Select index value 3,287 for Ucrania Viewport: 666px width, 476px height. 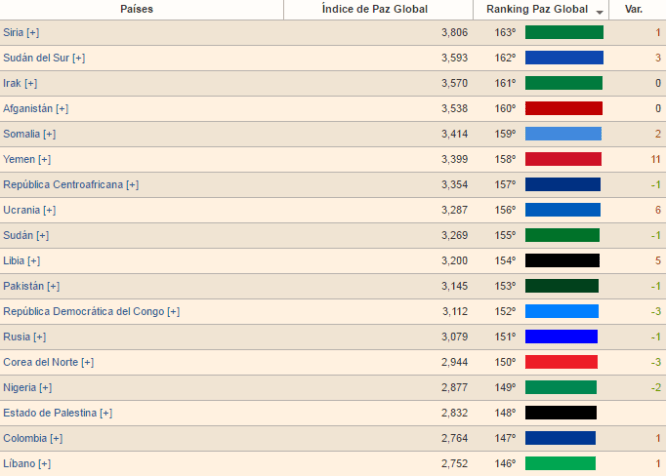454,210
